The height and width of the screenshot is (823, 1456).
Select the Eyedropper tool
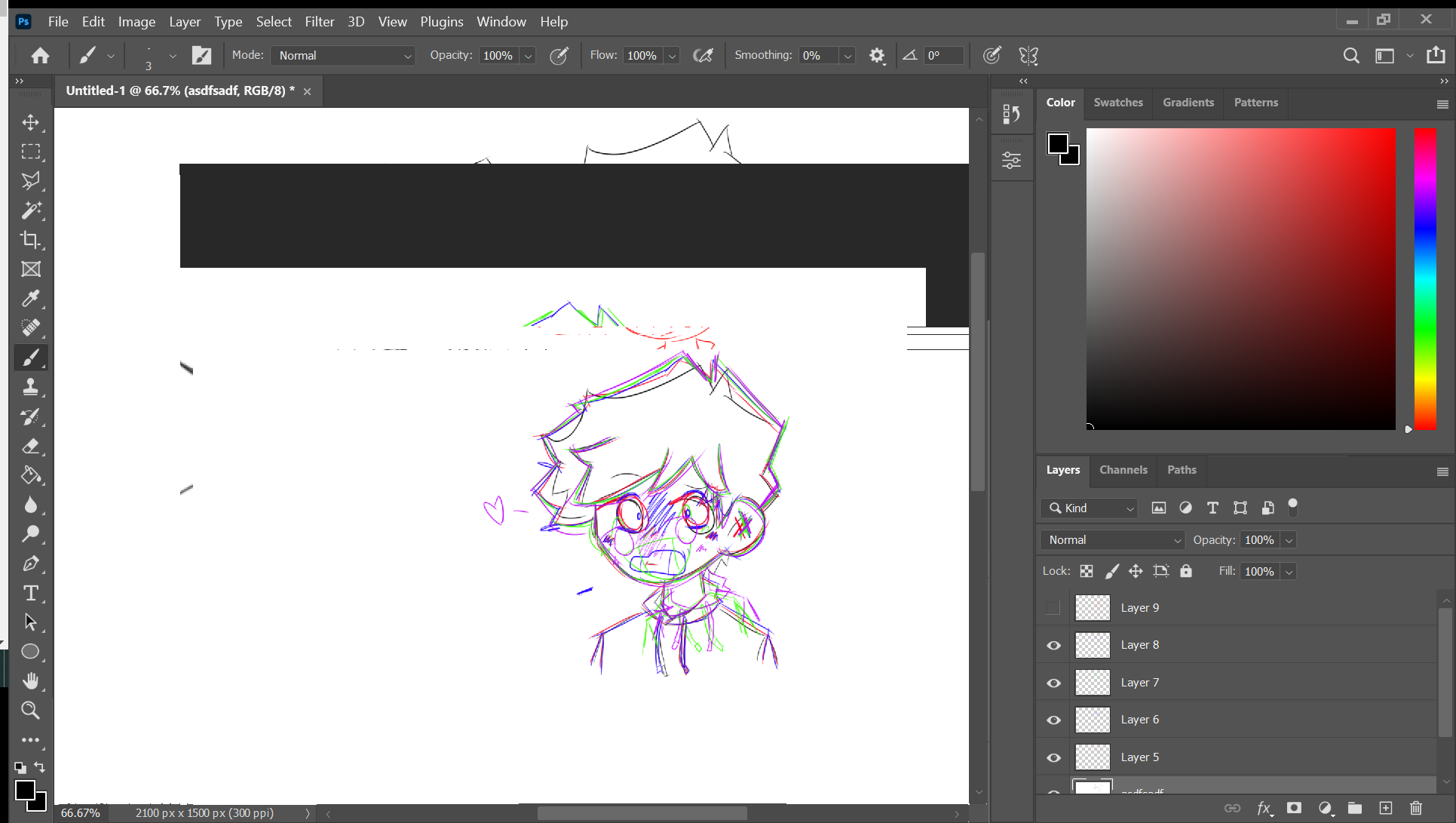point(31,299)
